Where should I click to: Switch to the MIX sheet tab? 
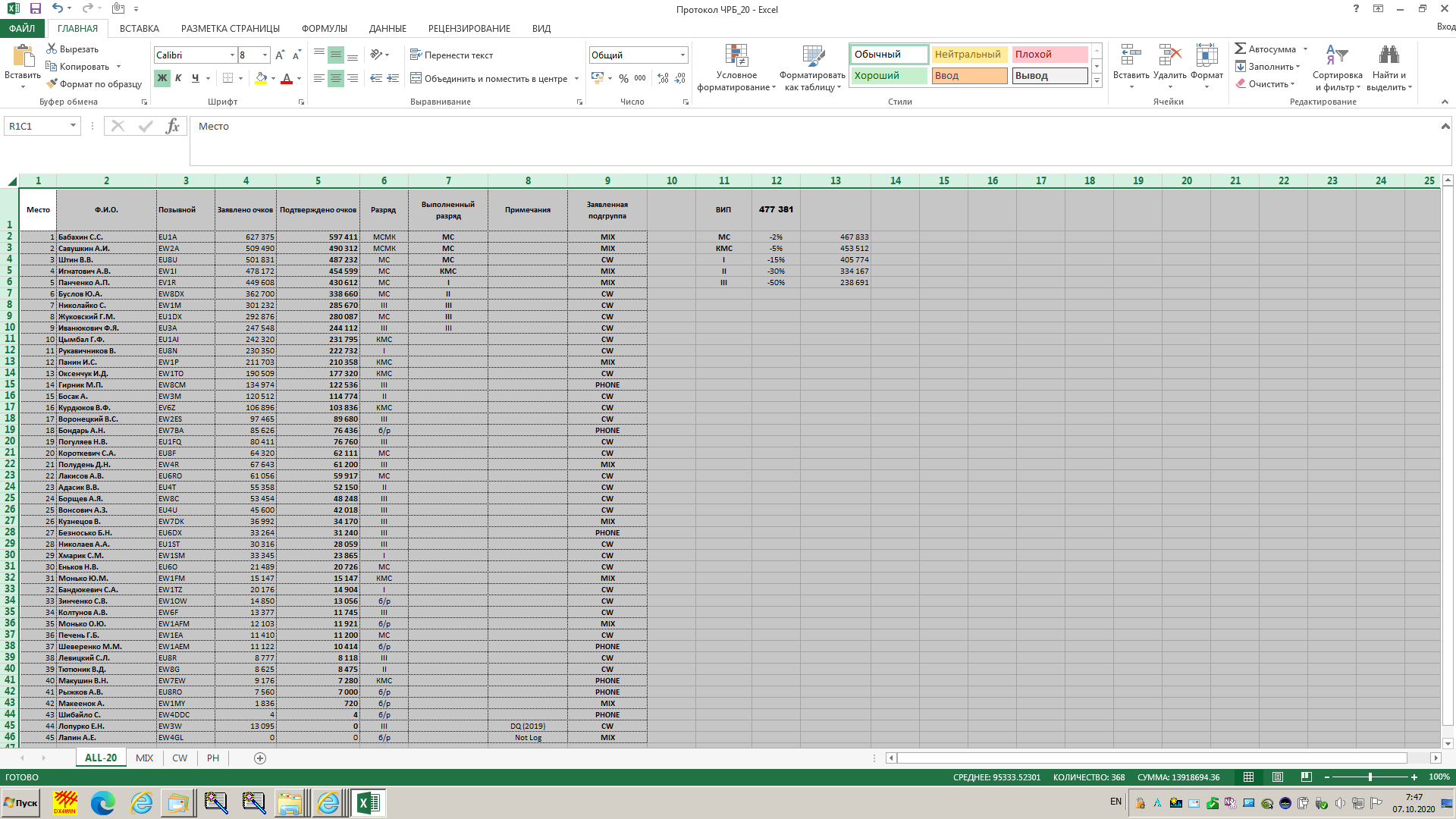coord(144,758)
